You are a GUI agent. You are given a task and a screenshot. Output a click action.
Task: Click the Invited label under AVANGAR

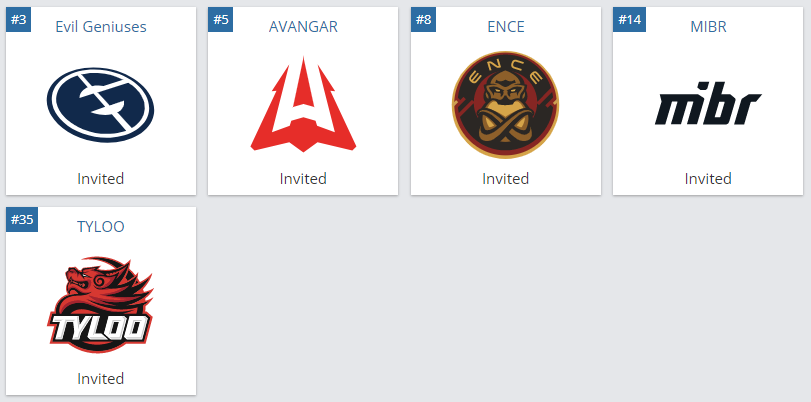303,178
